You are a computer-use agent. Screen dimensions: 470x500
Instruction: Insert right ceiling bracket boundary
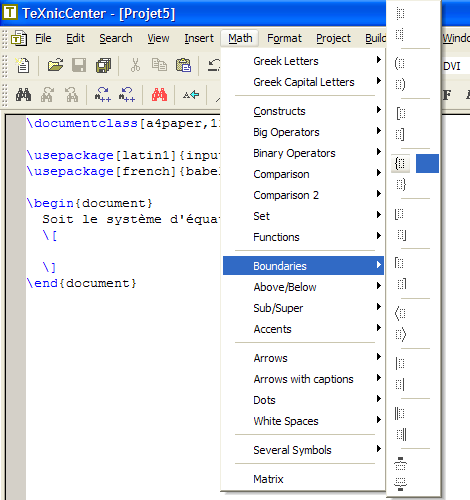[x=402, y=284]
